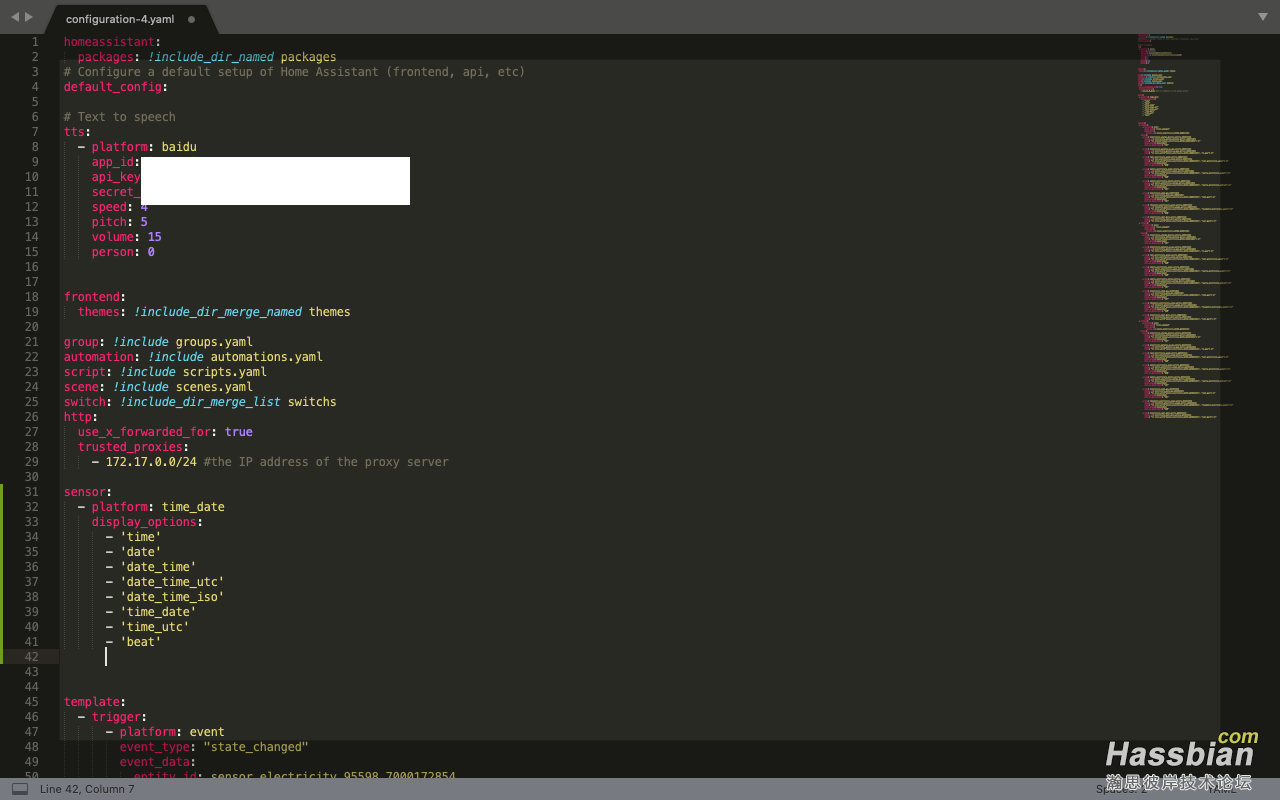The height and width of the screenshot is (800, 1280).
Task: Click the 'default_config:' line
Action: click(116, 87)
